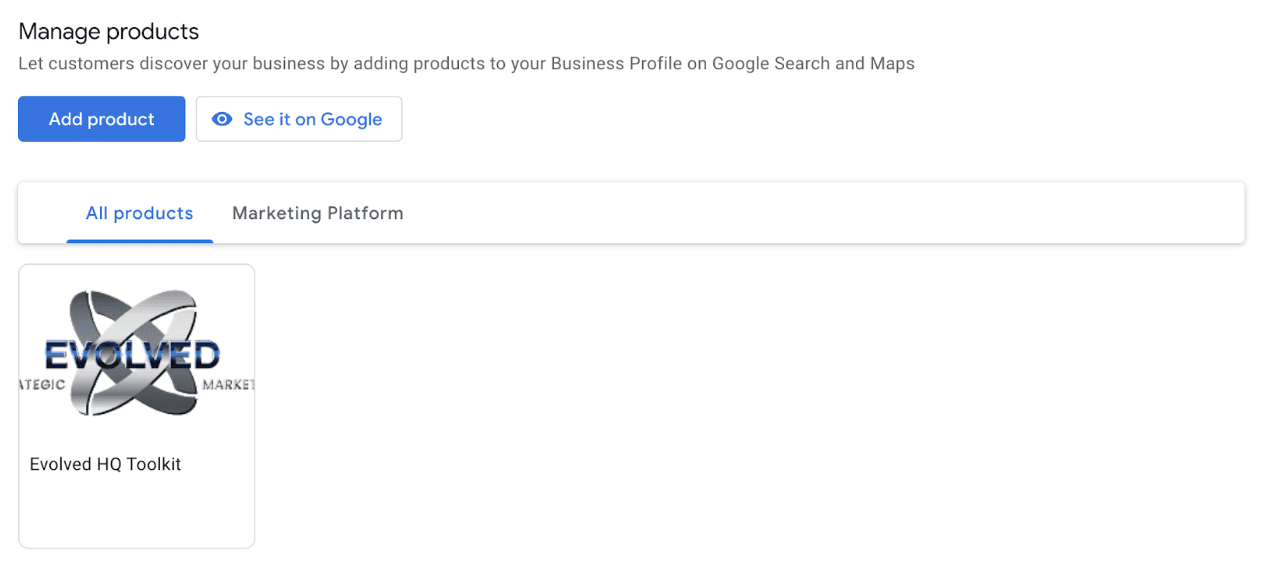Click empty space in the products tab bar
Screen dimensions: 1274x574
[820, 213]
